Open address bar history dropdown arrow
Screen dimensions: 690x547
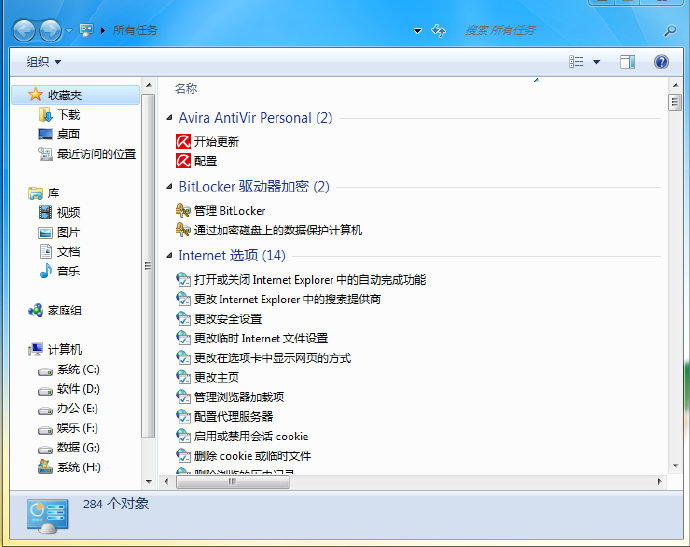pos(418,31)
